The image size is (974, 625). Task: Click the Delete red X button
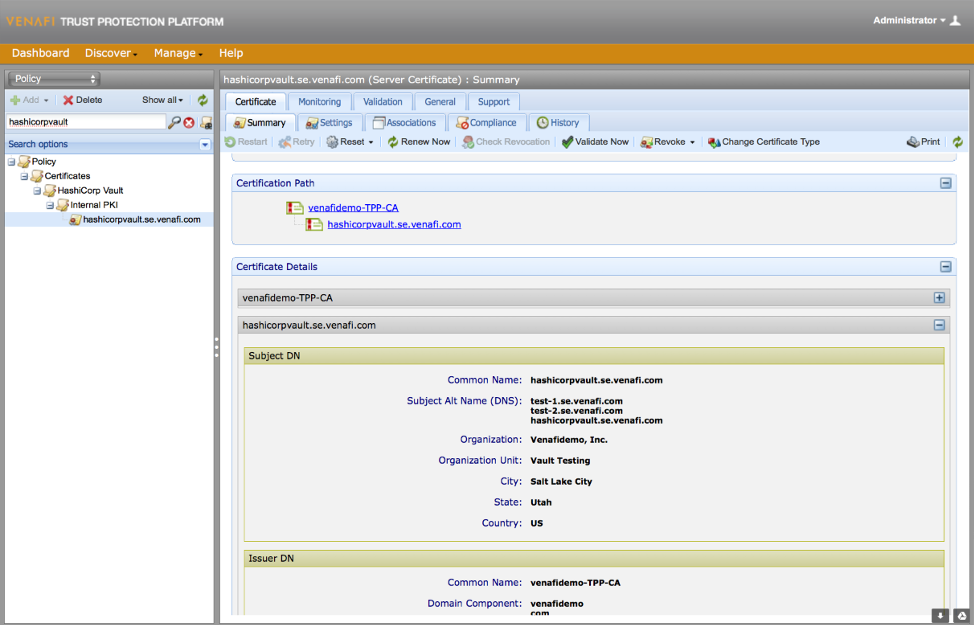pyautogui.click(x=82, y=100)
